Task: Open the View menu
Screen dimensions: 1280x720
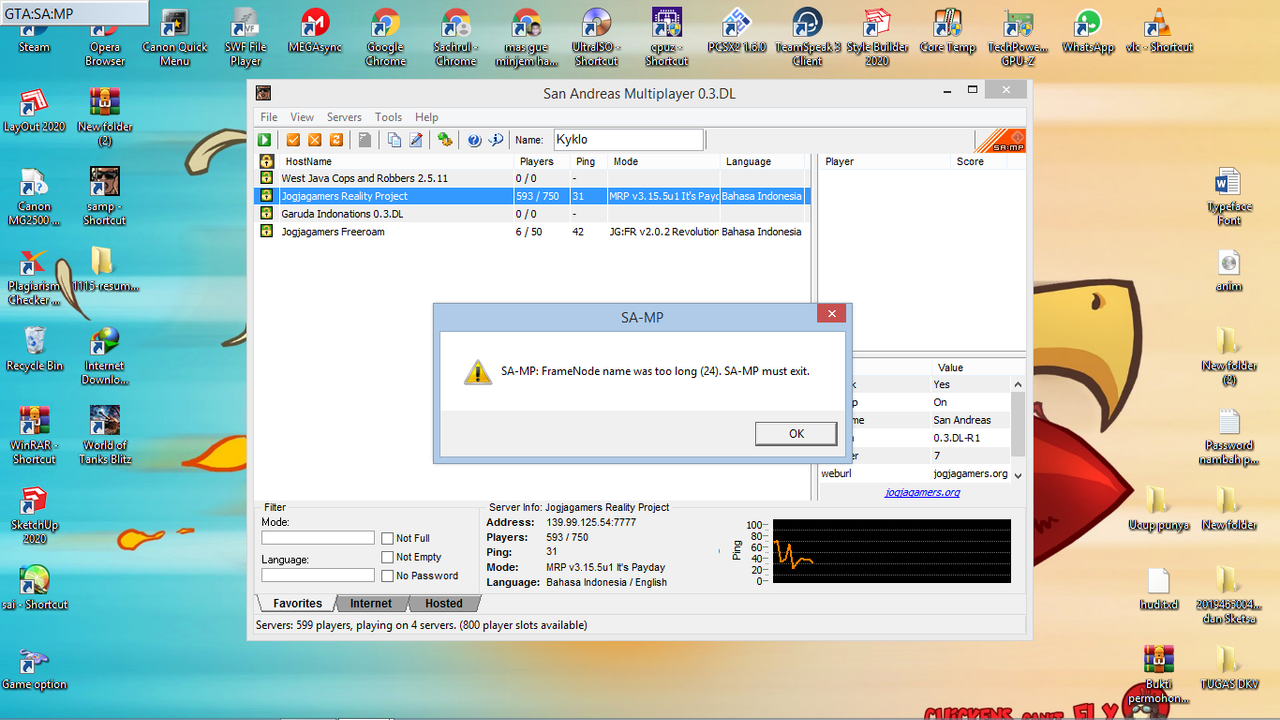Action: point(302,117)
